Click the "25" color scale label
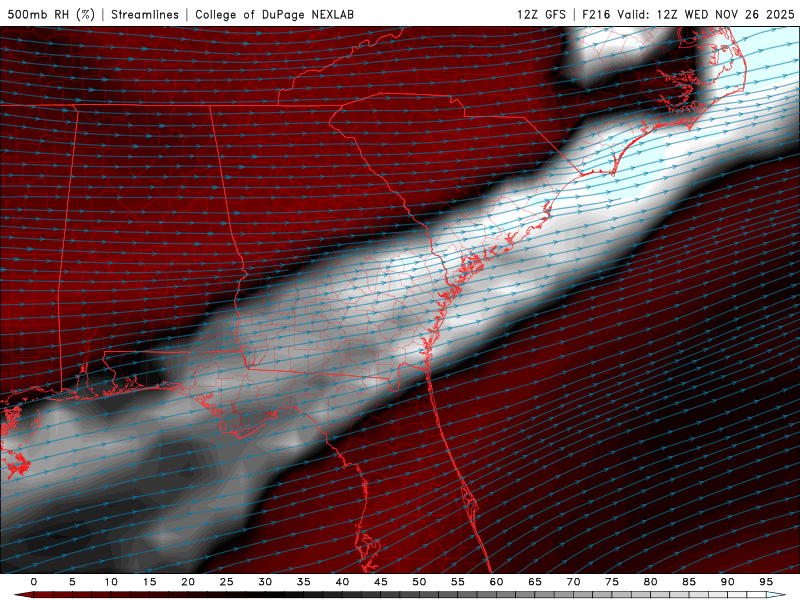This screenshot has height=600, width=800. tap(227, 582)
